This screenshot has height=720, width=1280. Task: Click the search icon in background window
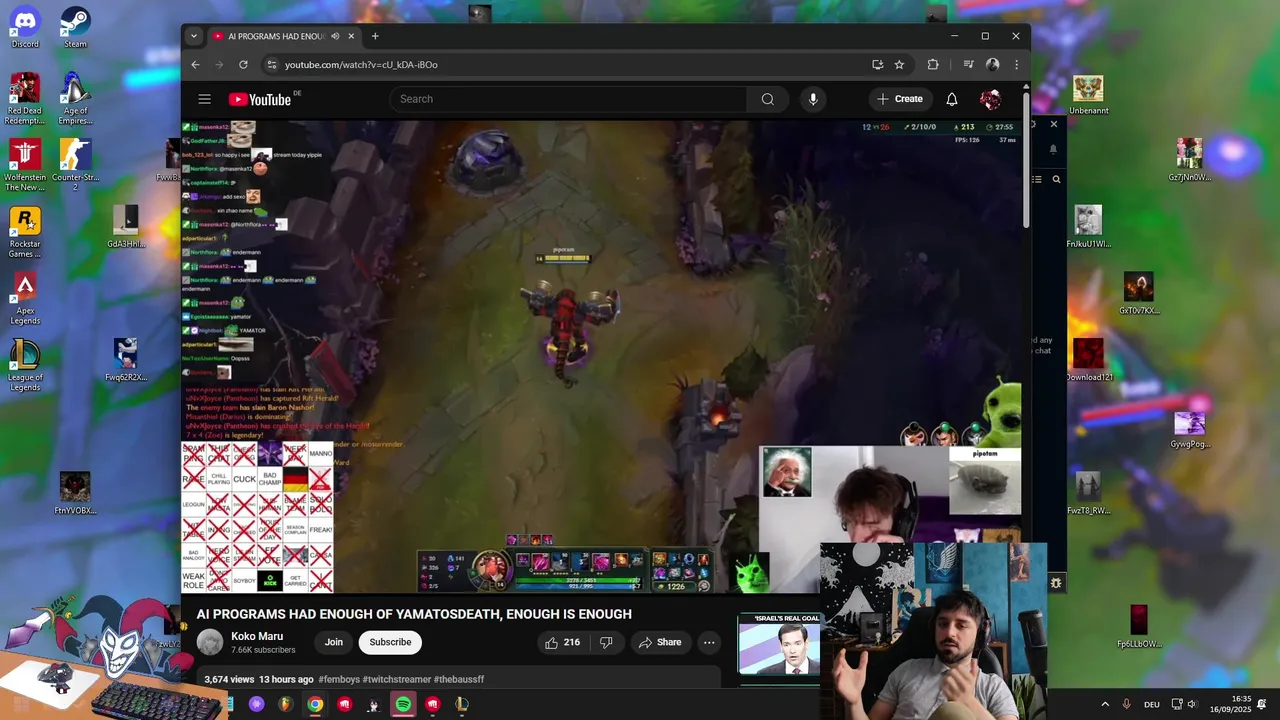click(x=1056, y=179)
